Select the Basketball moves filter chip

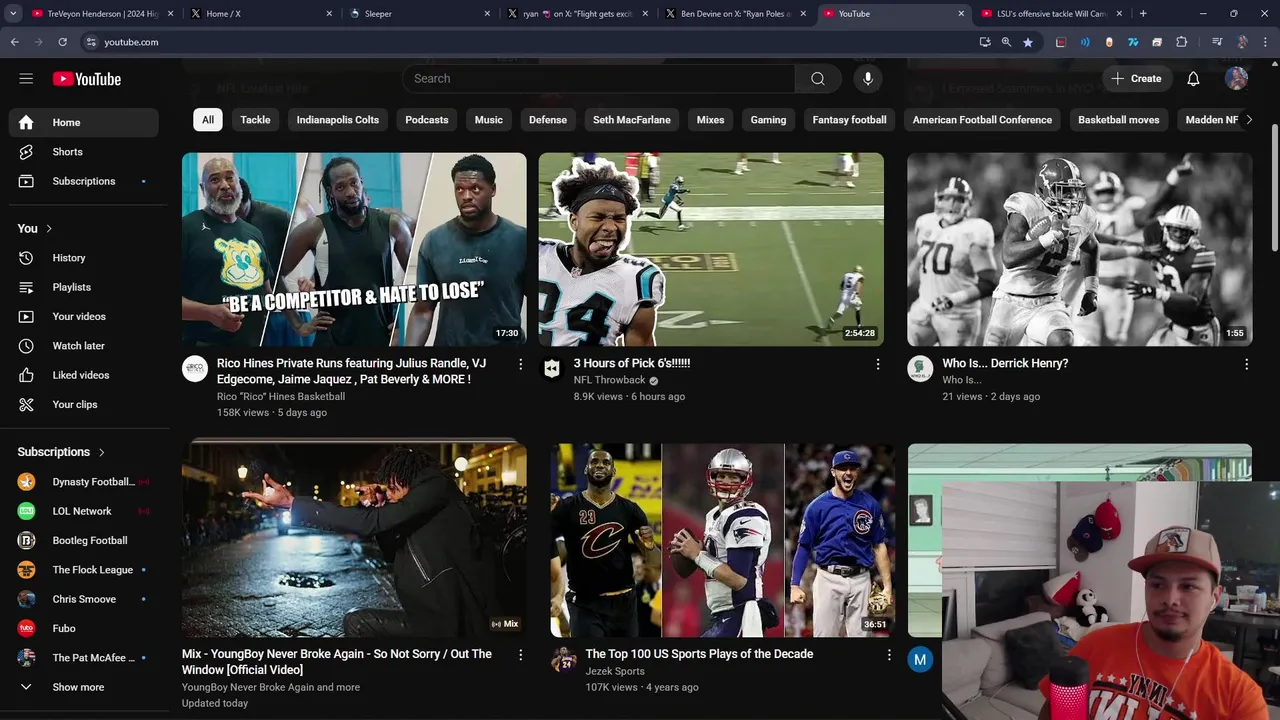[x=1118, y=120]
